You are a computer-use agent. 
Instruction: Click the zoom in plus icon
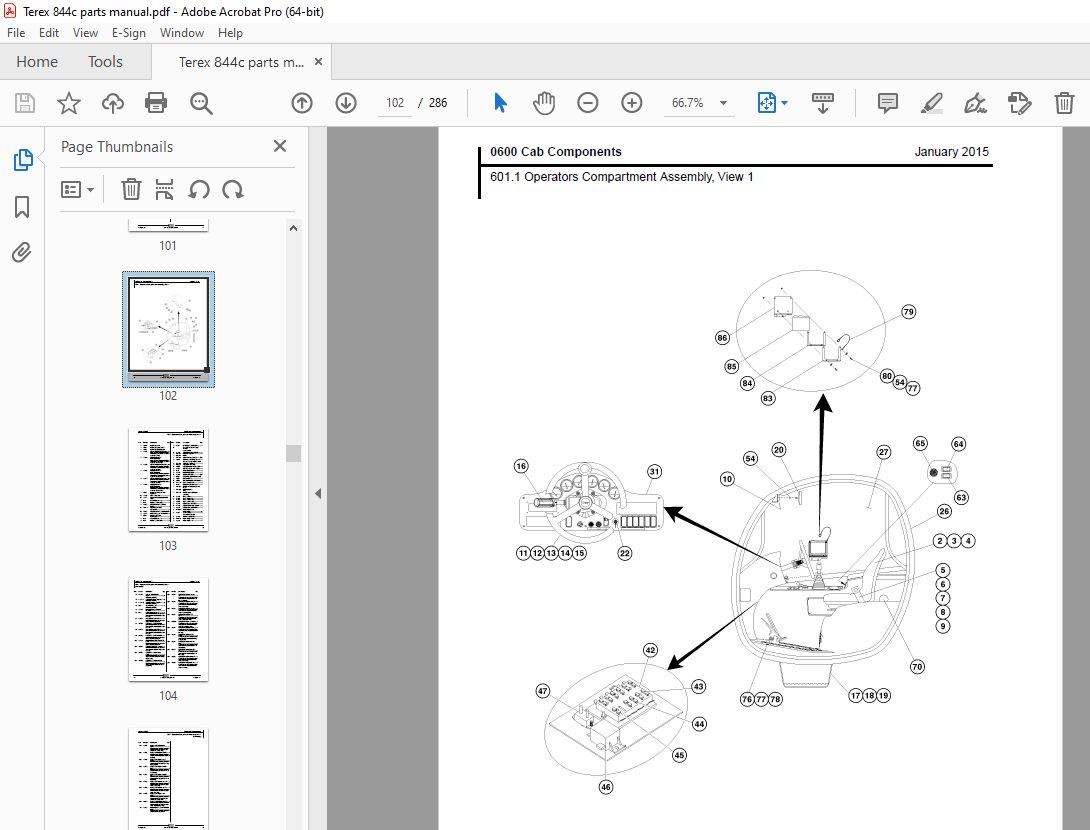click(632, 103)
